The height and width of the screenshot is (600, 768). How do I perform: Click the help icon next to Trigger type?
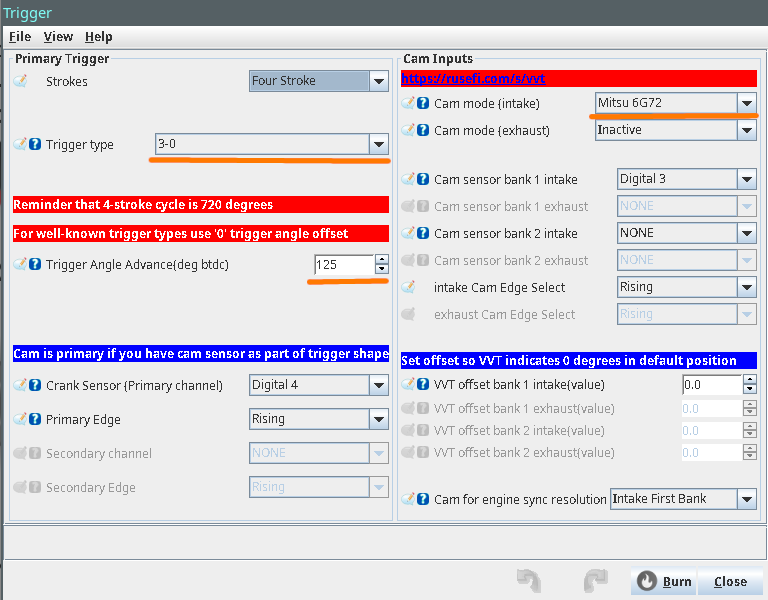pyautogui.click(x=35, y=145)
